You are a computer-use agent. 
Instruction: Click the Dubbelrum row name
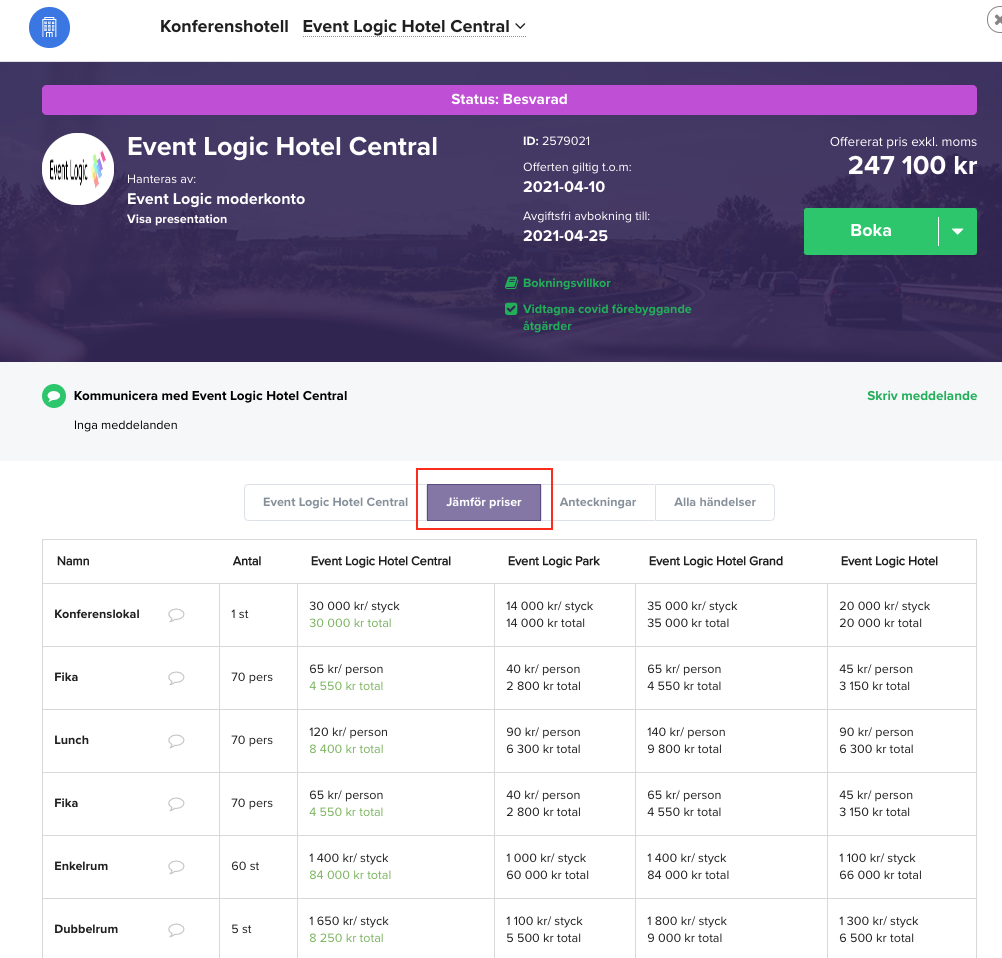point(86,929)
